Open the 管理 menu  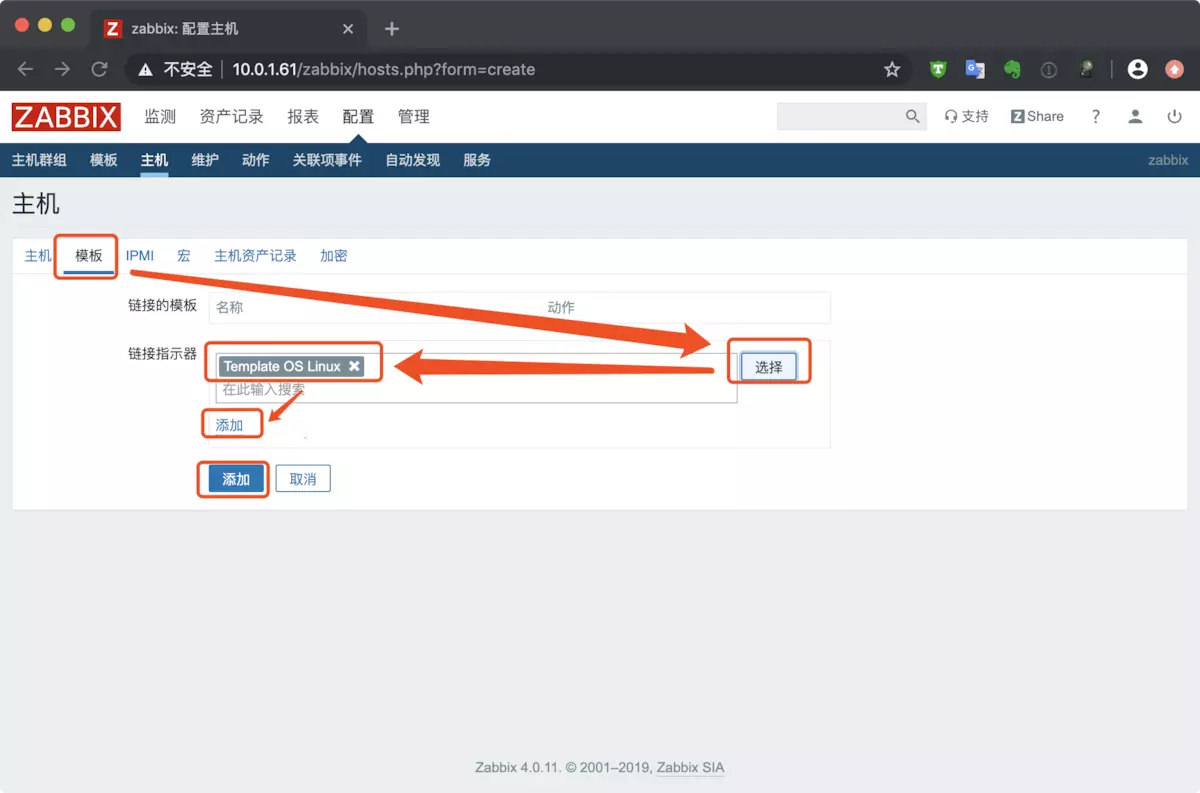[414, 116]
